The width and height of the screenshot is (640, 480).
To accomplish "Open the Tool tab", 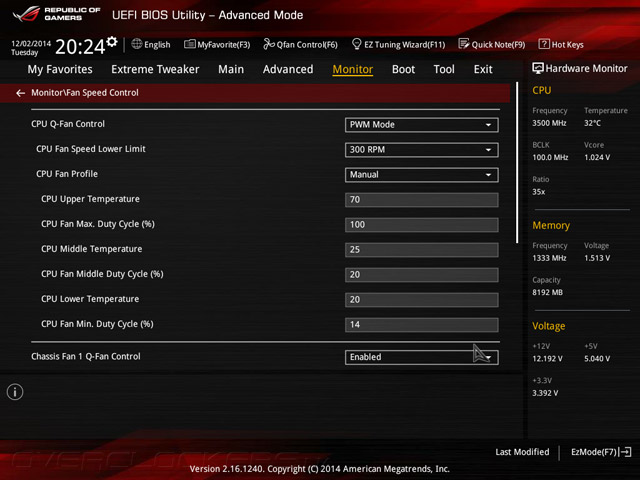I will tap(444, 69).
